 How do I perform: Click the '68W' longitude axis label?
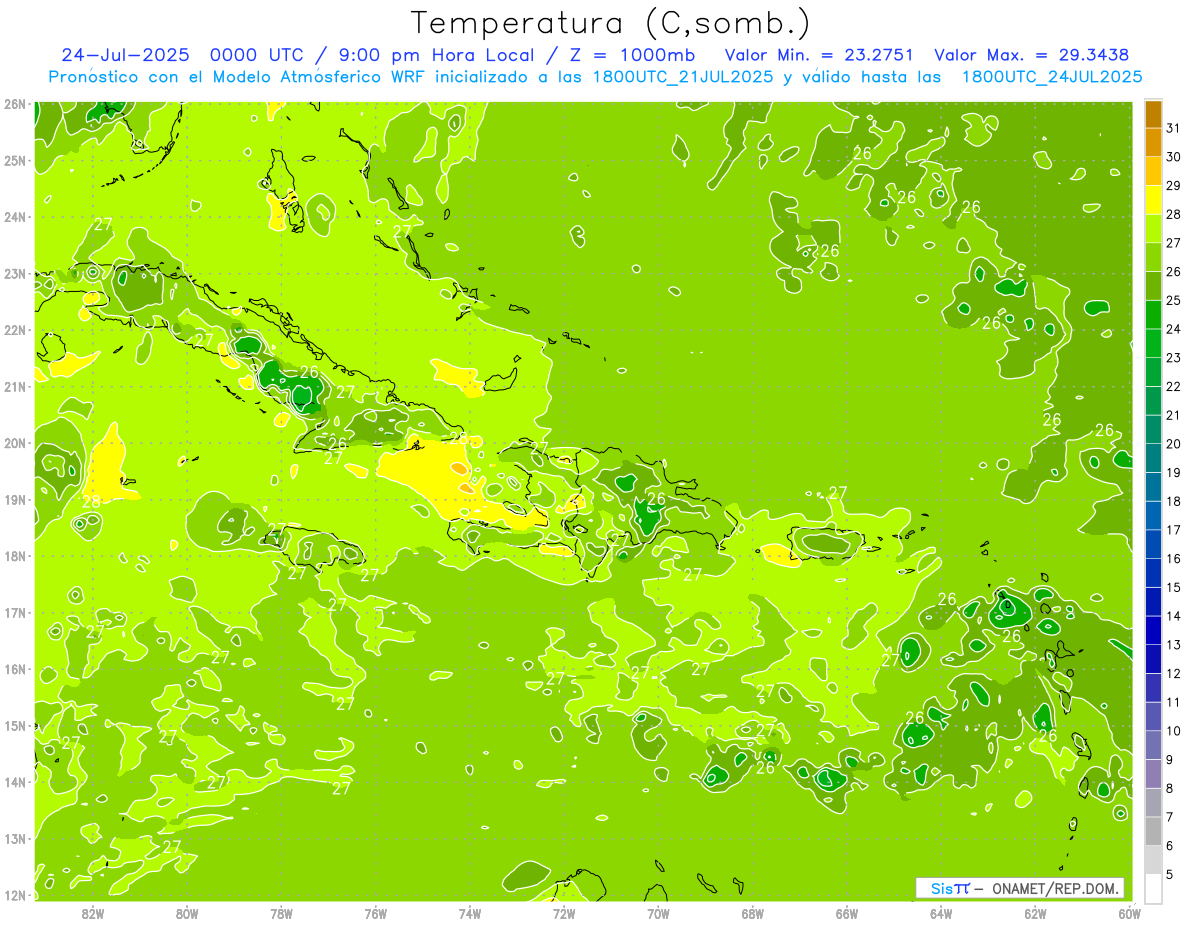(752, 913)
